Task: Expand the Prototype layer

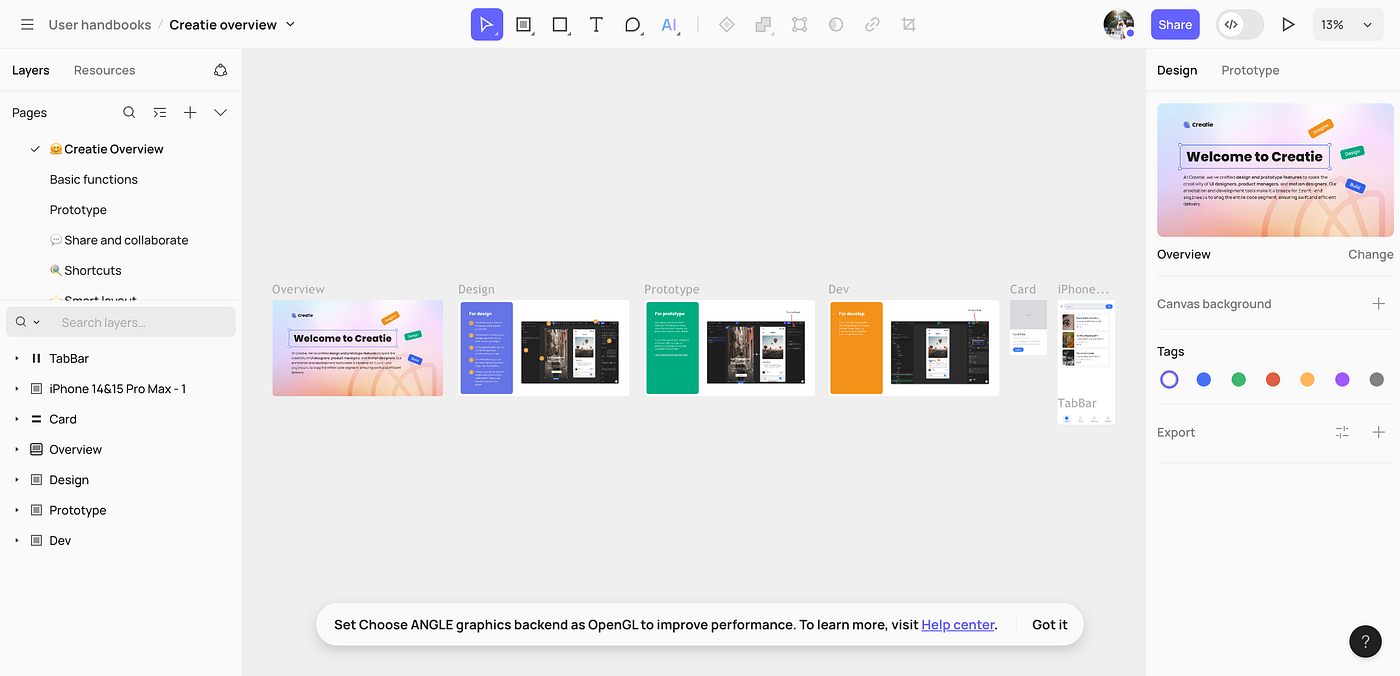Action: (x=16, y=510)
